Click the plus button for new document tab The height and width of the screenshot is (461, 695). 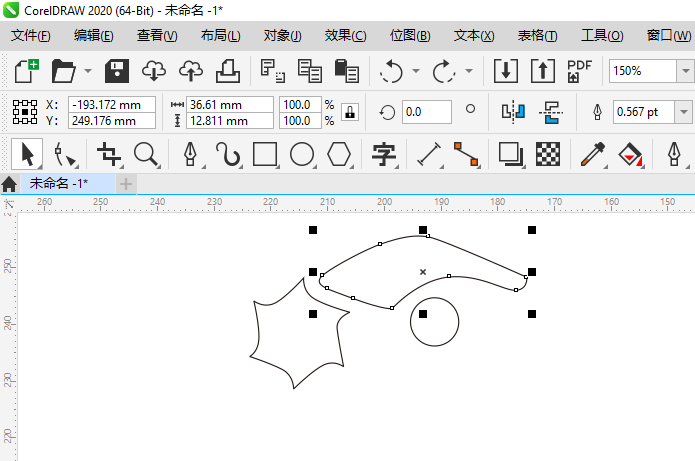pyautogui.click(x=126, y=184)
